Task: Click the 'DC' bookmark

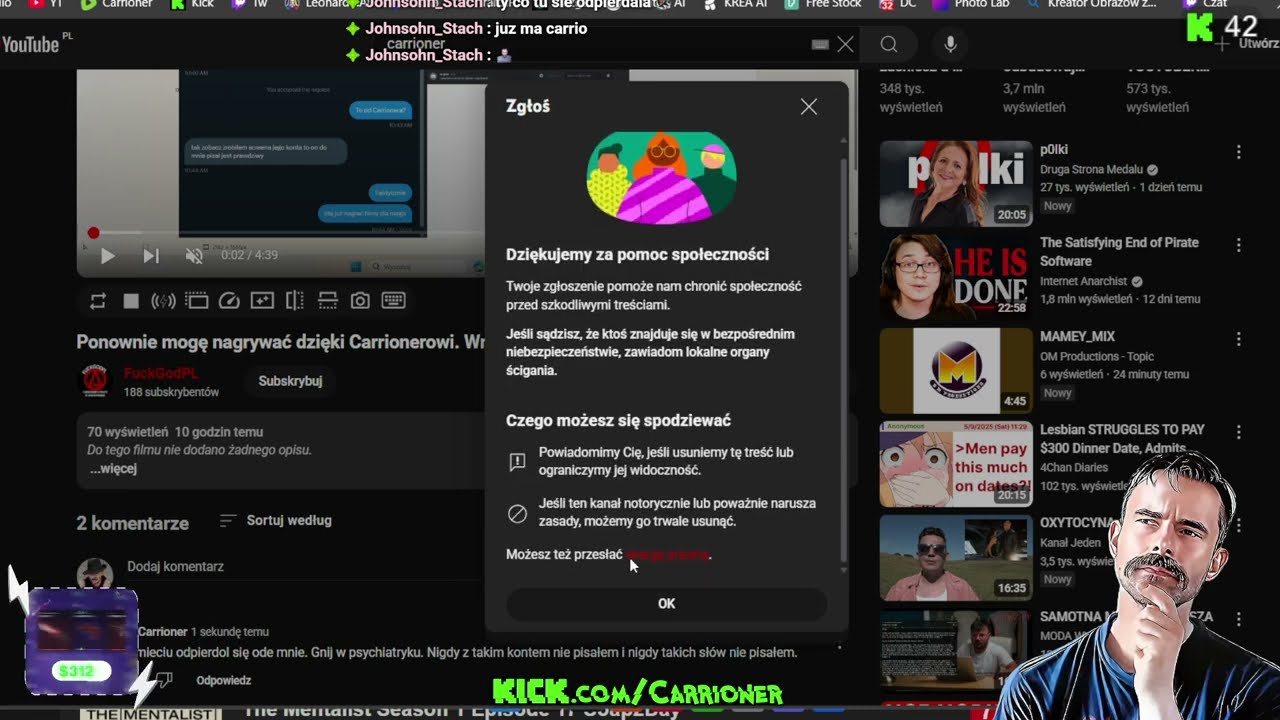Action: point(898,4)
